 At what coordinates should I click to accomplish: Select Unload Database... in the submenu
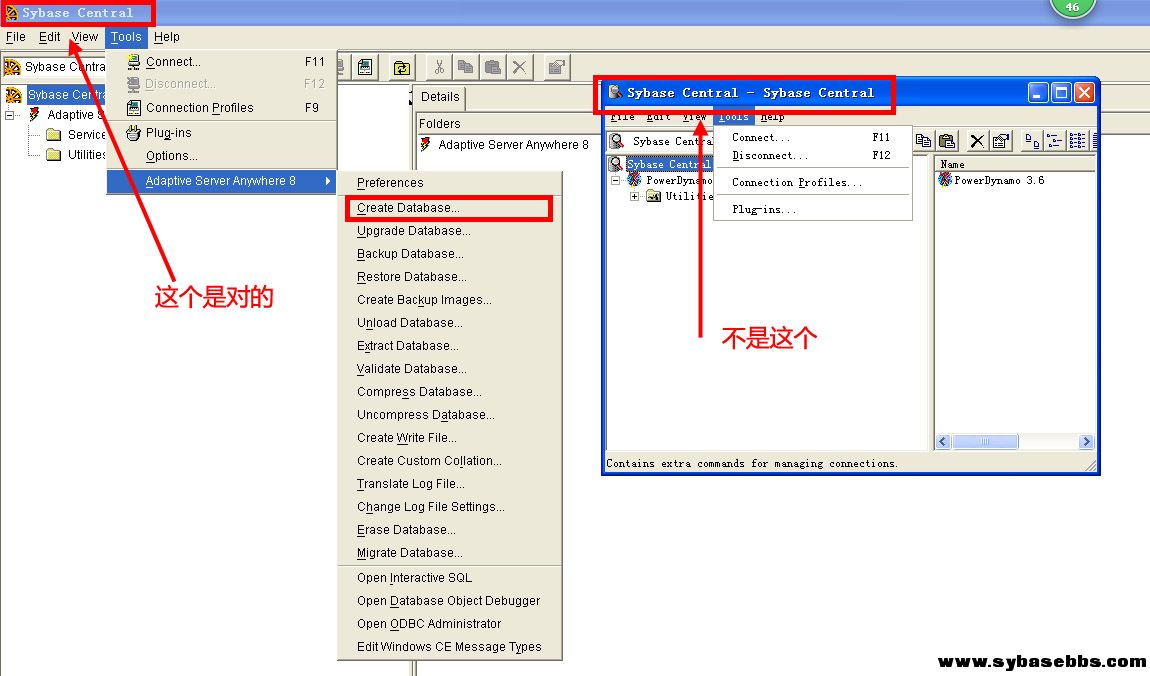click(x=450, y=323)
